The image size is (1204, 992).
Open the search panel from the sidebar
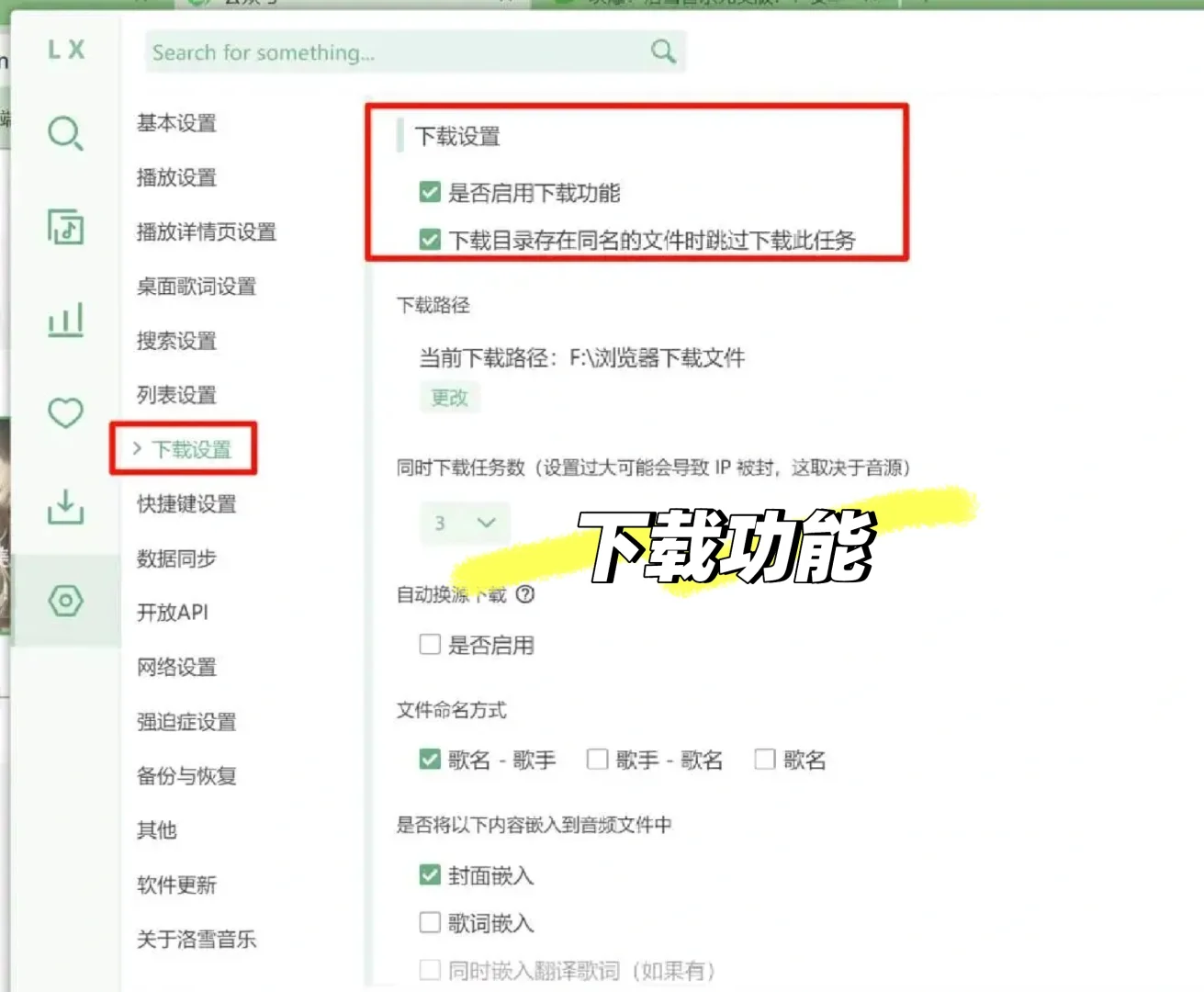(x=64, y=134)
